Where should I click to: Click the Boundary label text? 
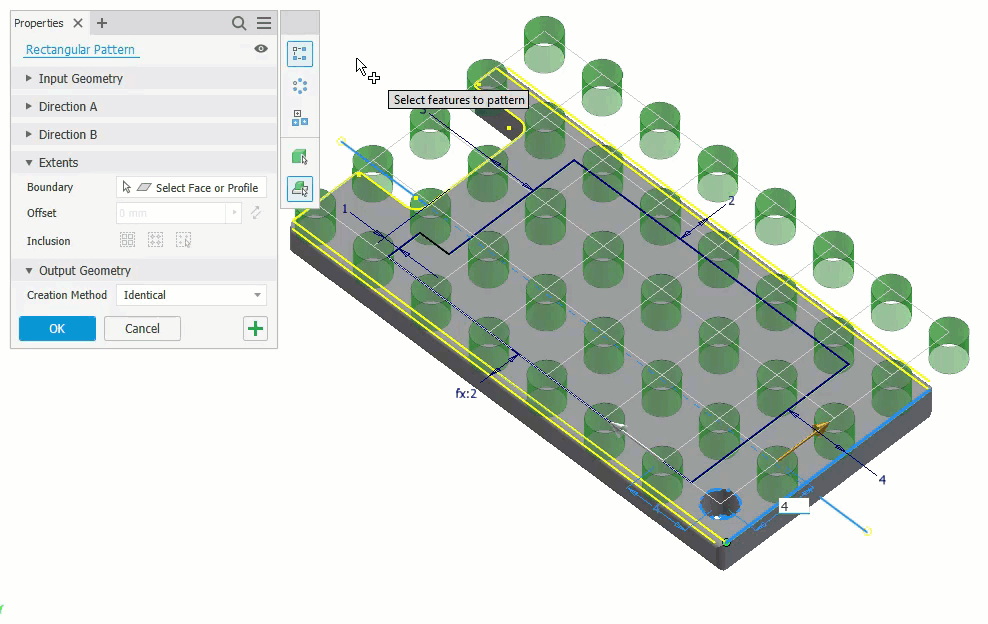[x=50, y=187]
